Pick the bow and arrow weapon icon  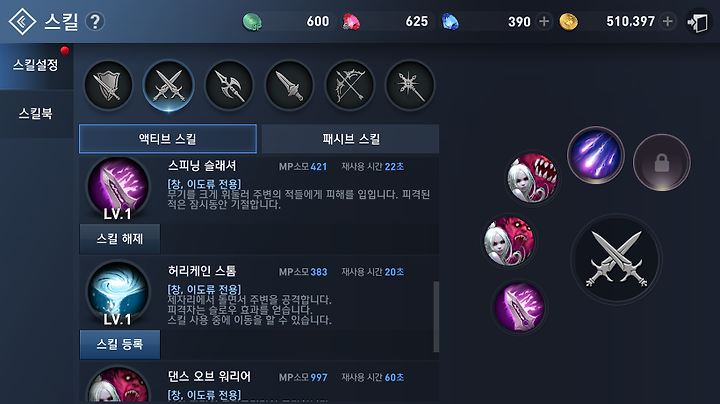coord(349,85)
